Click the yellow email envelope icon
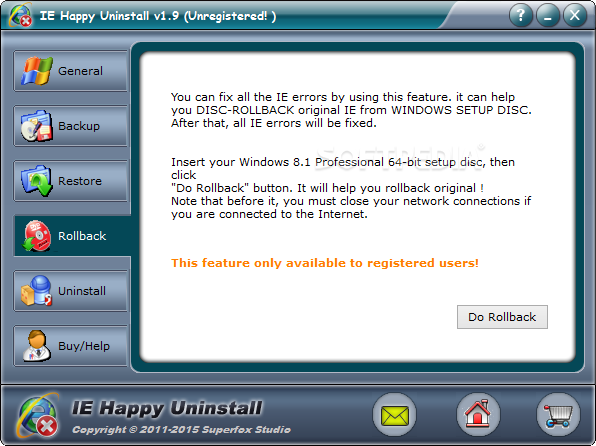Screen dimensions: 596x446 [x=395, y=415]
